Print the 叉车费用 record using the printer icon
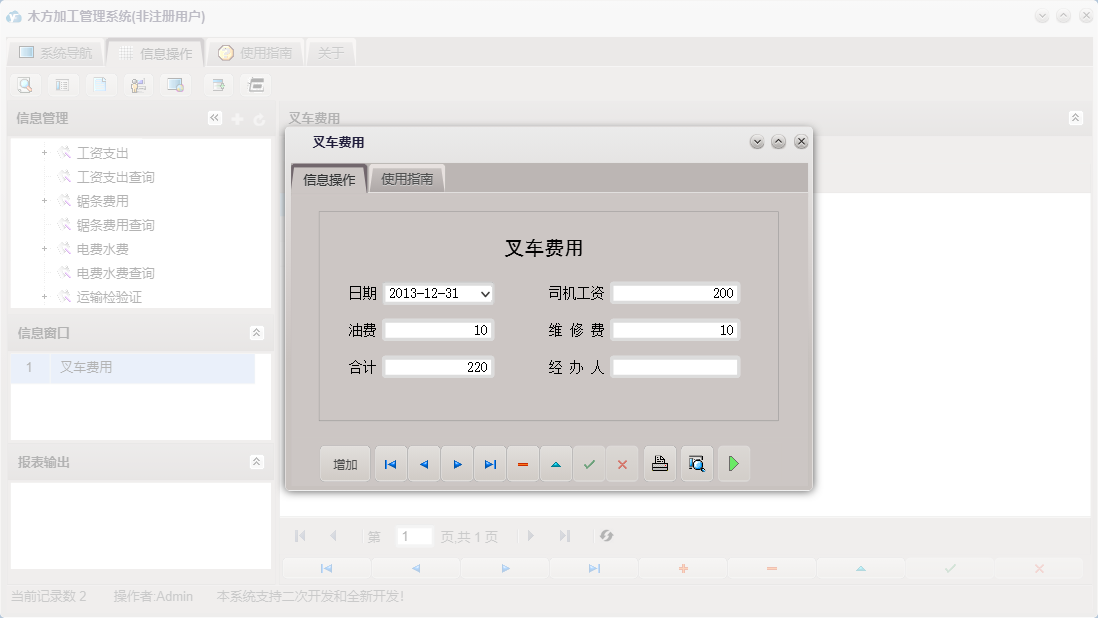This screenshot has height=618, width=1098. pos(659,463)
